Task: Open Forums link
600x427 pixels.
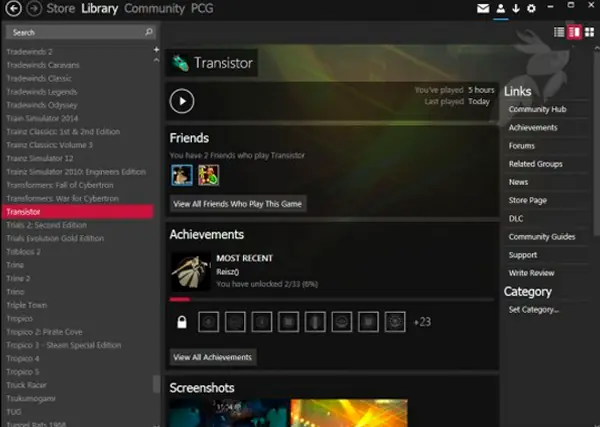Action: tap(522, 146)
